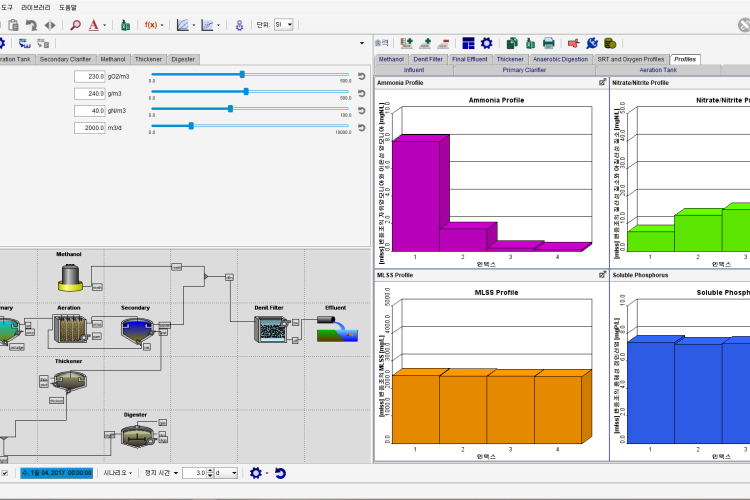Viewport: 750px width, 500px height.
Task: Expand the first graph icon dropdown arrow
Action: coord(194,25)
